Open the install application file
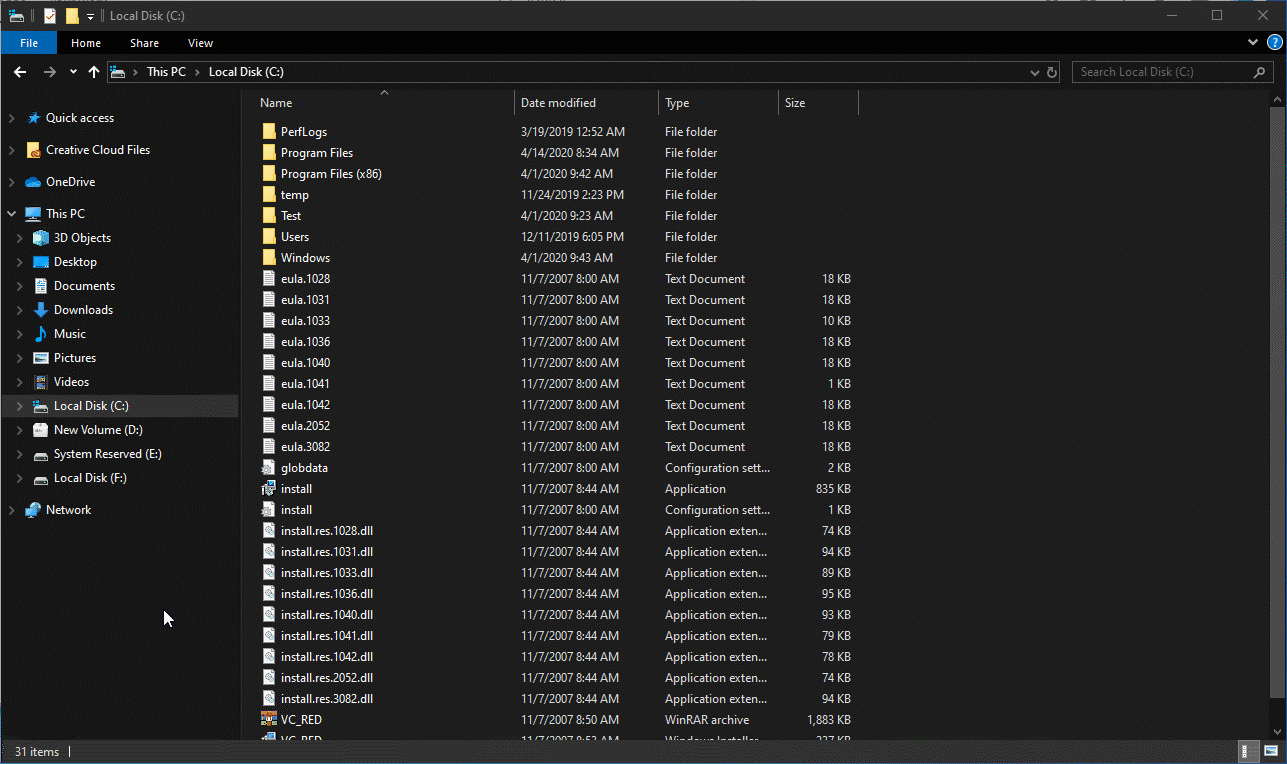The width and height of the screenshot is (1287, 764). [296, 489]
